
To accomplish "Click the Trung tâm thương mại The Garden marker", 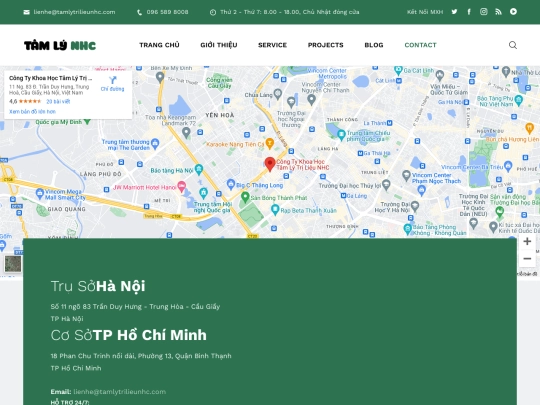I will (155, 143).
